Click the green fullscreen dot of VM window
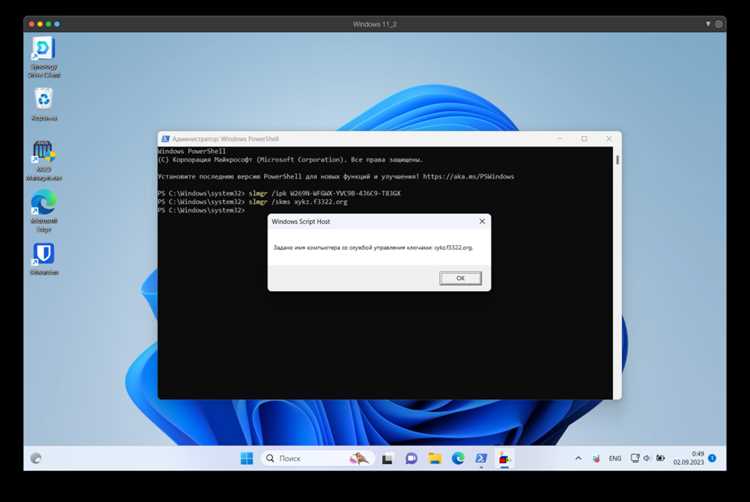The width and height of the screenshot is (750, 502). 48,24
